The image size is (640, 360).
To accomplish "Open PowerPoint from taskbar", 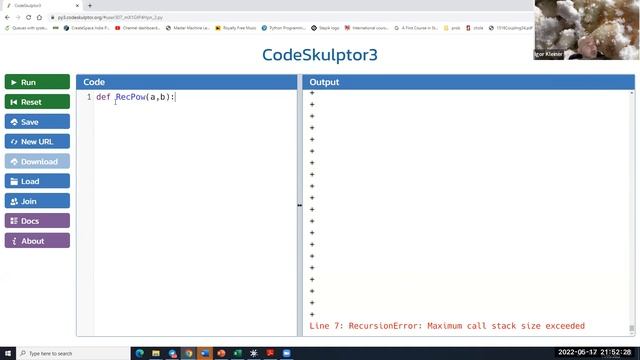I will (221, 353).
